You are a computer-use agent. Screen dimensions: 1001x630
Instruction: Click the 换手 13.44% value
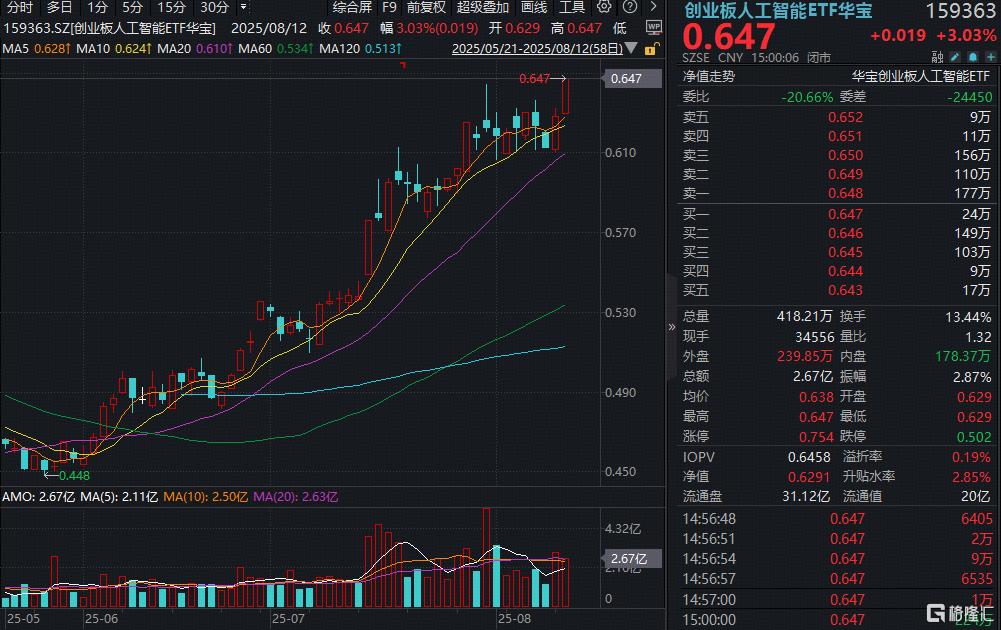point(968,317)
